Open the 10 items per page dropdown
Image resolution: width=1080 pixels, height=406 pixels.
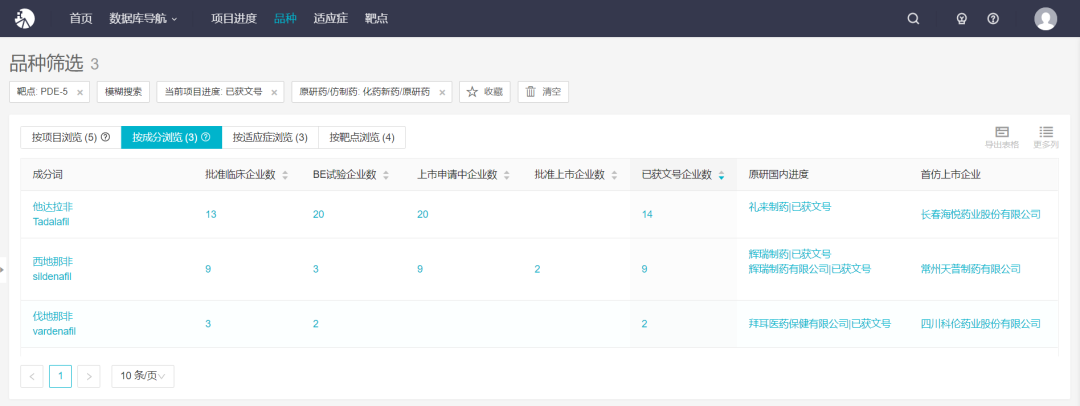[143, 376]
